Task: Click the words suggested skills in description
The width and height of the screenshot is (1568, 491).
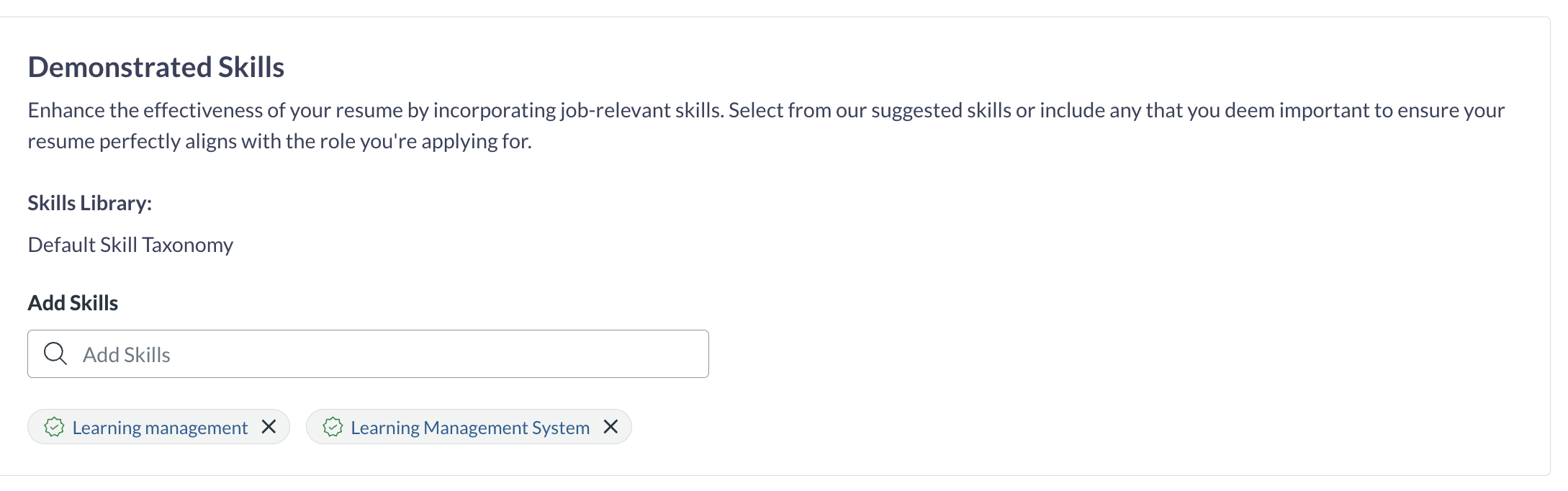Action: [940, 110]
